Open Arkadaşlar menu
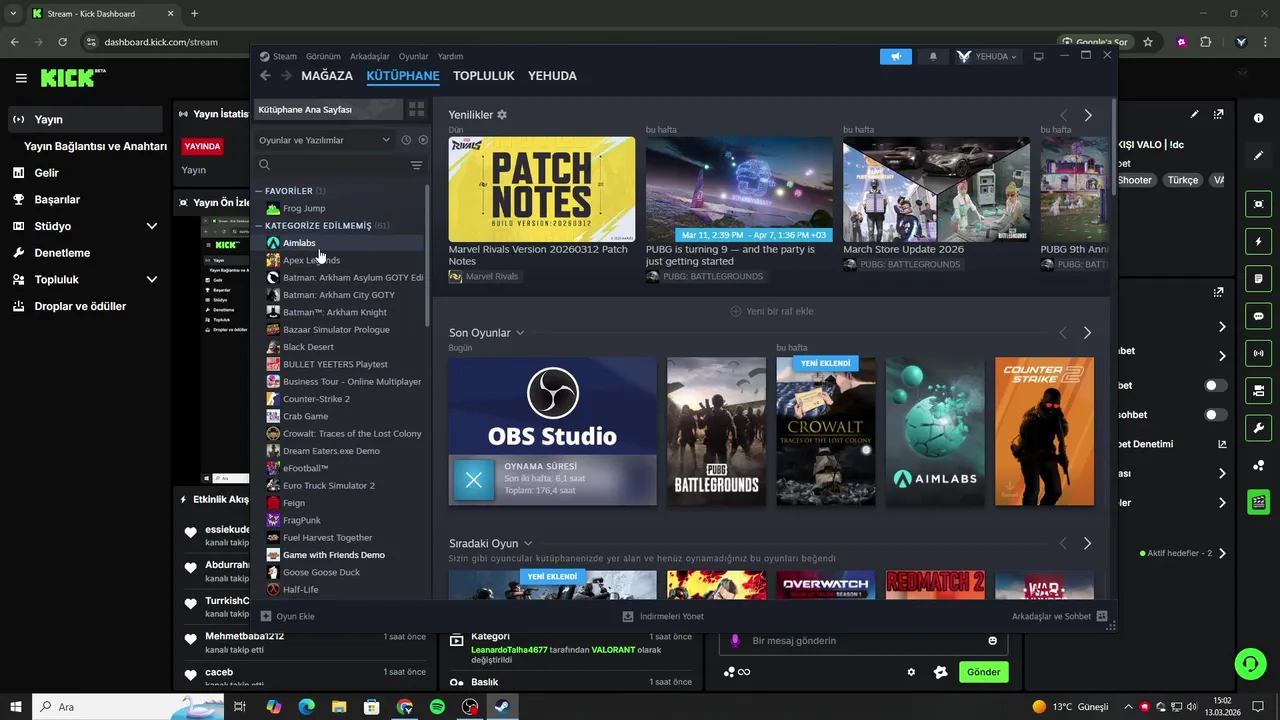Image resolution: width=1280 pixels, height=720 pixels. pos(370,56)
